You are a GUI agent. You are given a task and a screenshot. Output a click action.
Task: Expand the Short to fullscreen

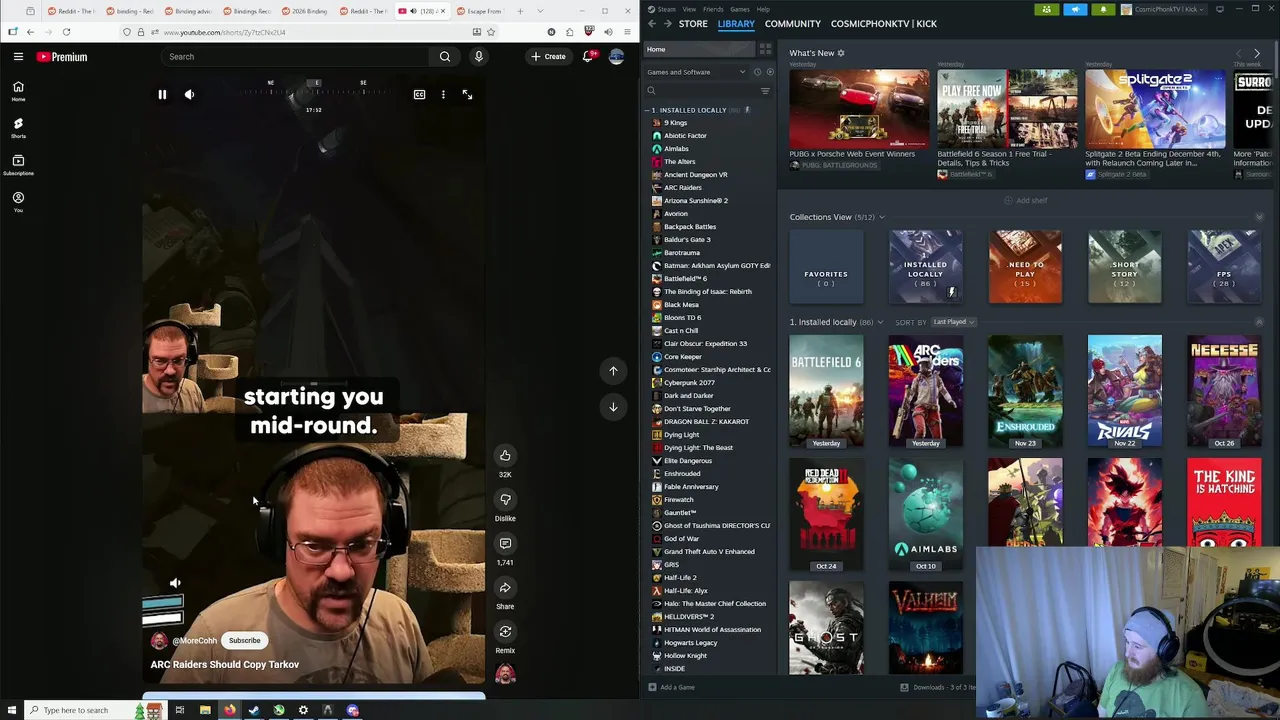pos(467,94)
